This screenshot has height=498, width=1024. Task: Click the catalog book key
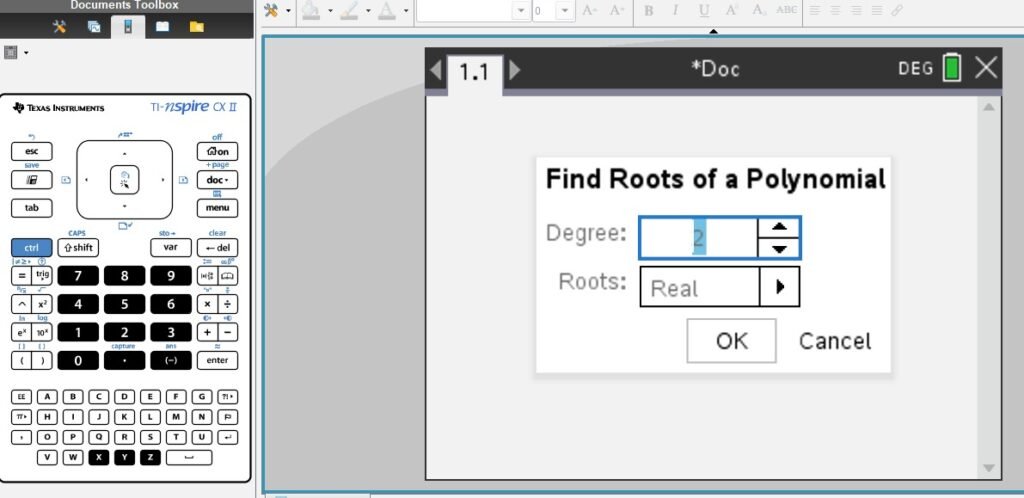click(x=228, y=276)
